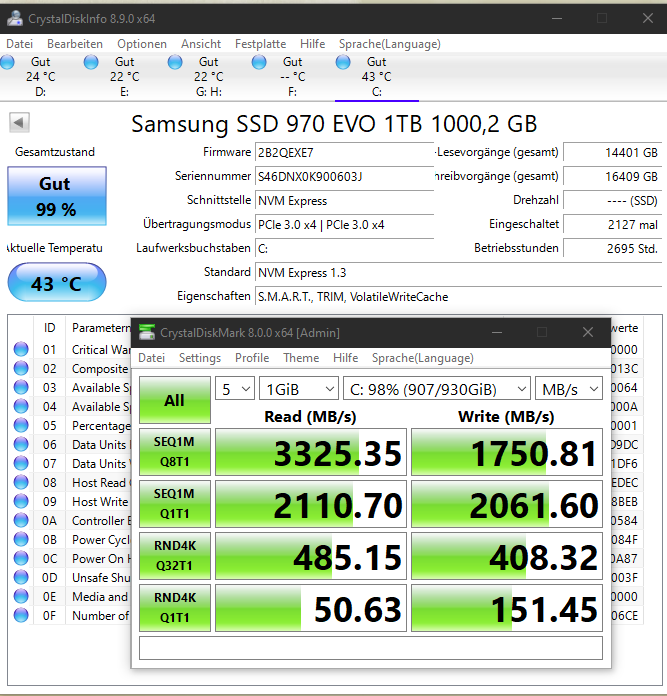Click the empty comment box in CrystalDiskMark
Viewport: 667px width, 696px height.
(x=371, y=648)
